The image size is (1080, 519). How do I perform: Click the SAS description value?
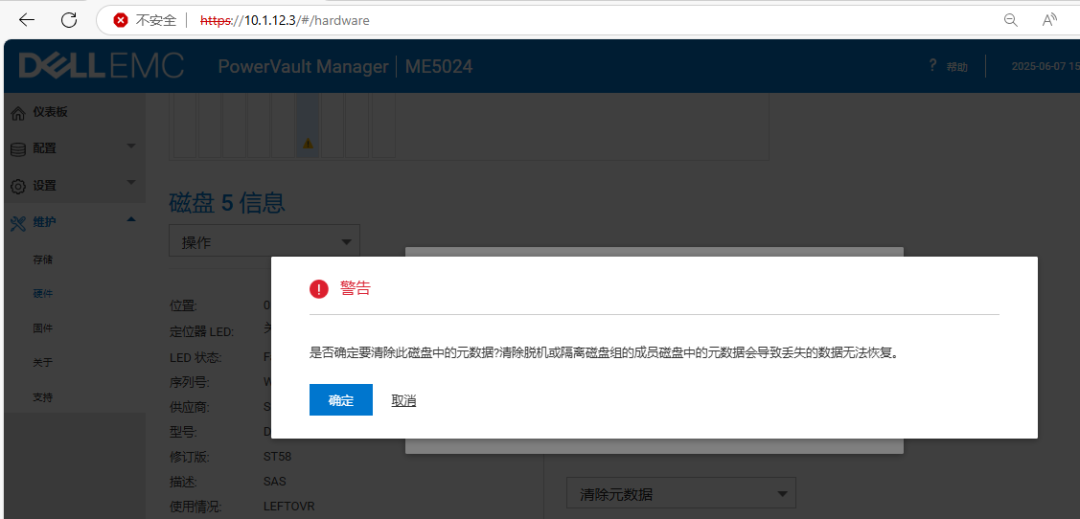[274, 481]
